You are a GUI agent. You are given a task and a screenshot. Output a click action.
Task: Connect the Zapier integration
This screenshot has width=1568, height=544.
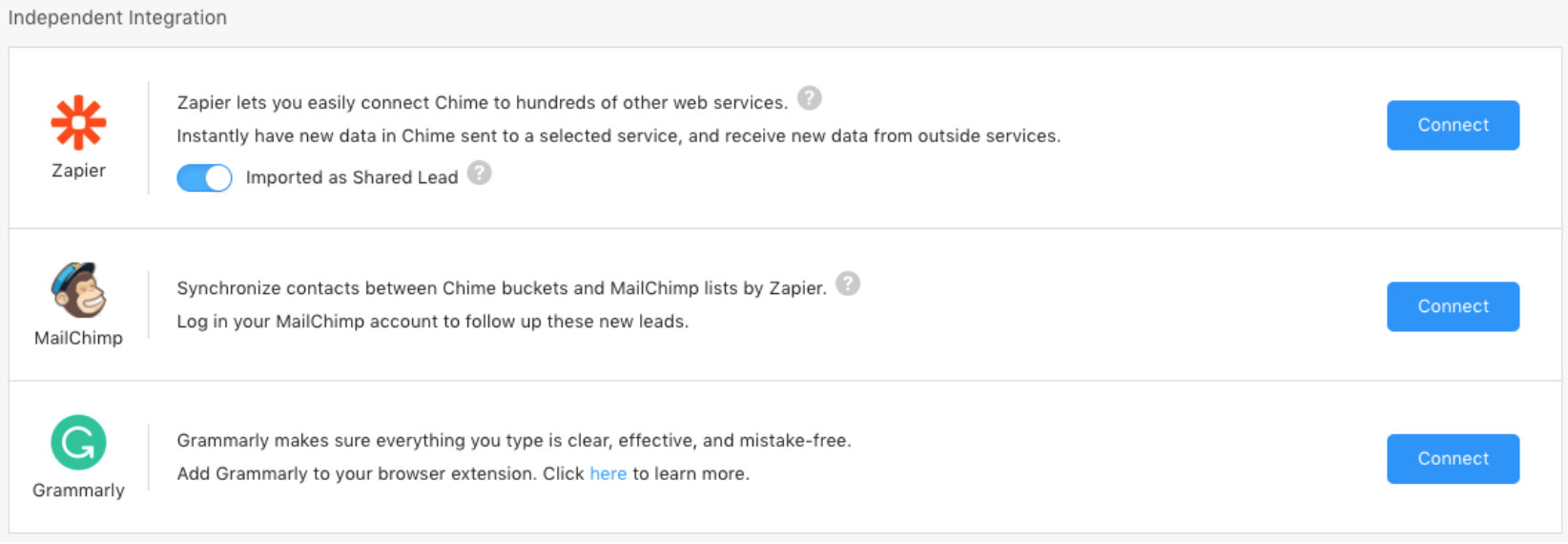coord(1453,125)
